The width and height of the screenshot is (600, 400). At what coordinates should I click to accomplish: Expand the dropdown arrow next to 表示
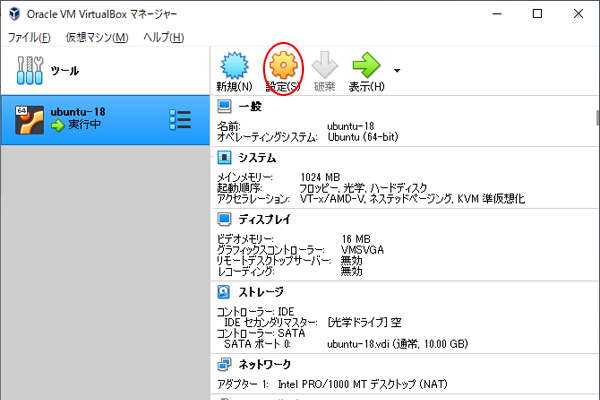coord(397,70)
